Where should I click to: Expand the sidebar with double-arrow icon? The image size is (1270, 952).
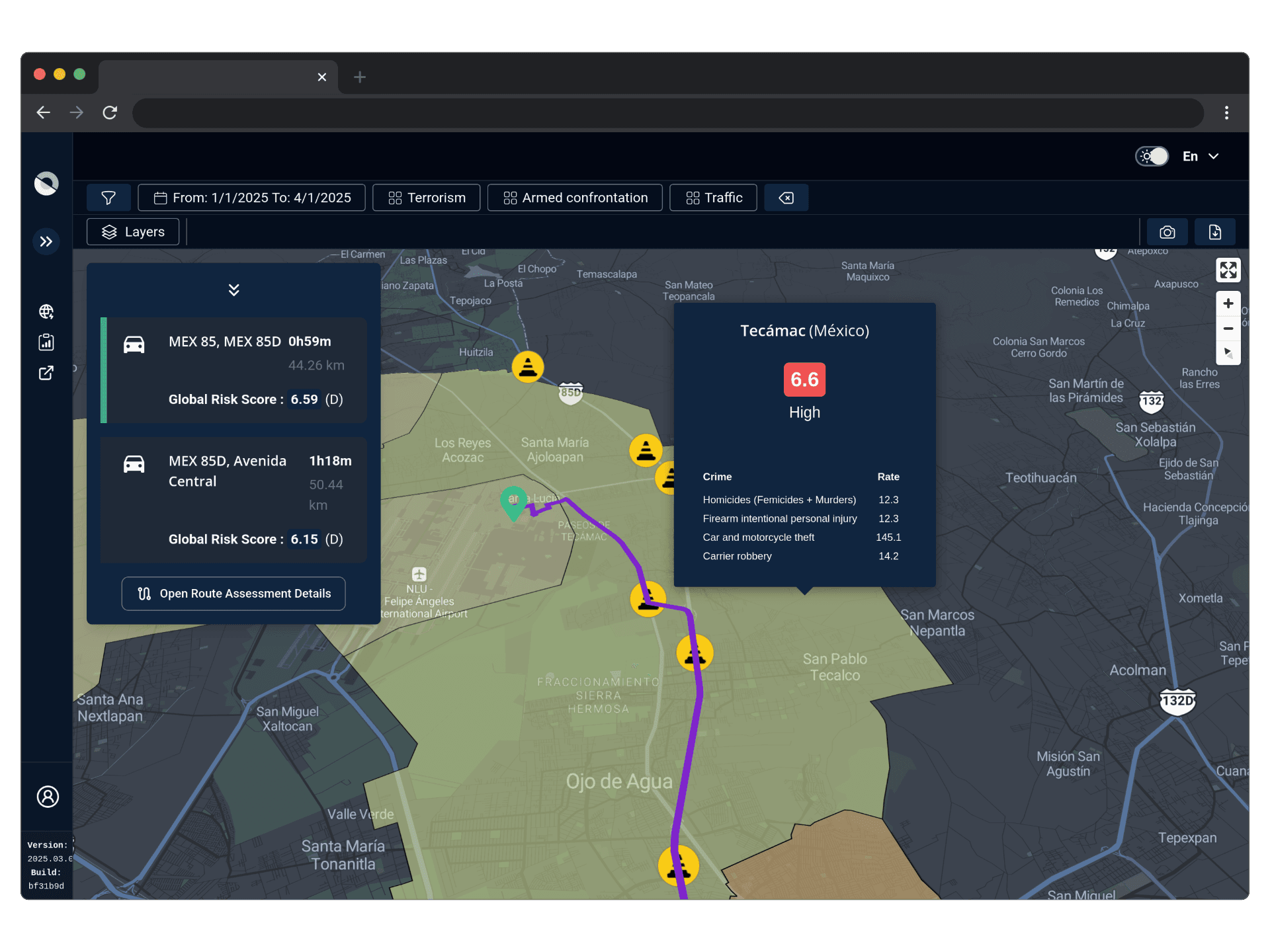tap(46, 241)
